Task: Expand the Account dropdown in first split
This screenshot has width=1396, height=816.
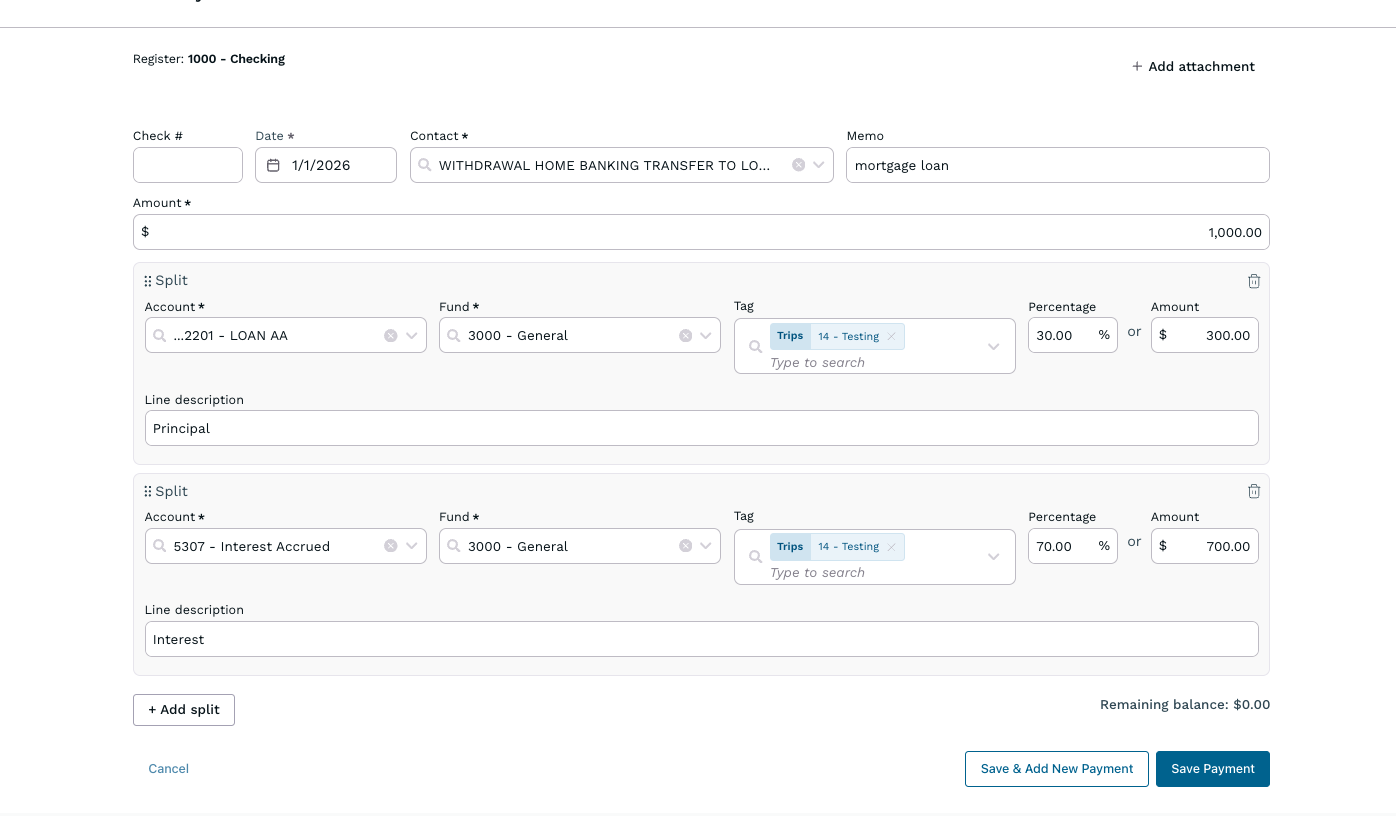Action: coord(411,335)
